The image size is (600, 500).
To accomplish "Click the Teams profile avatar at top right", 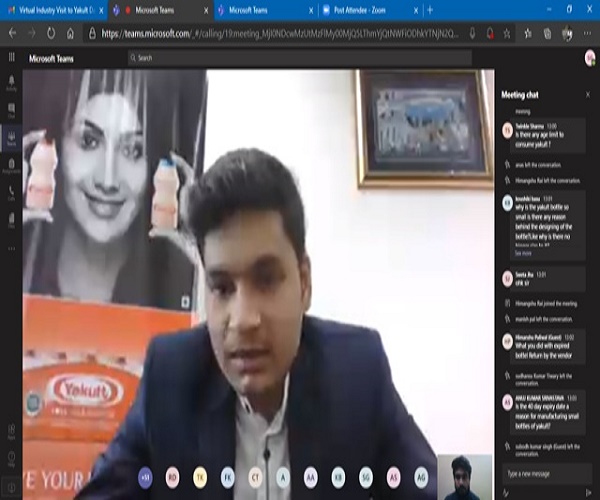I will [x=590, y=58].
